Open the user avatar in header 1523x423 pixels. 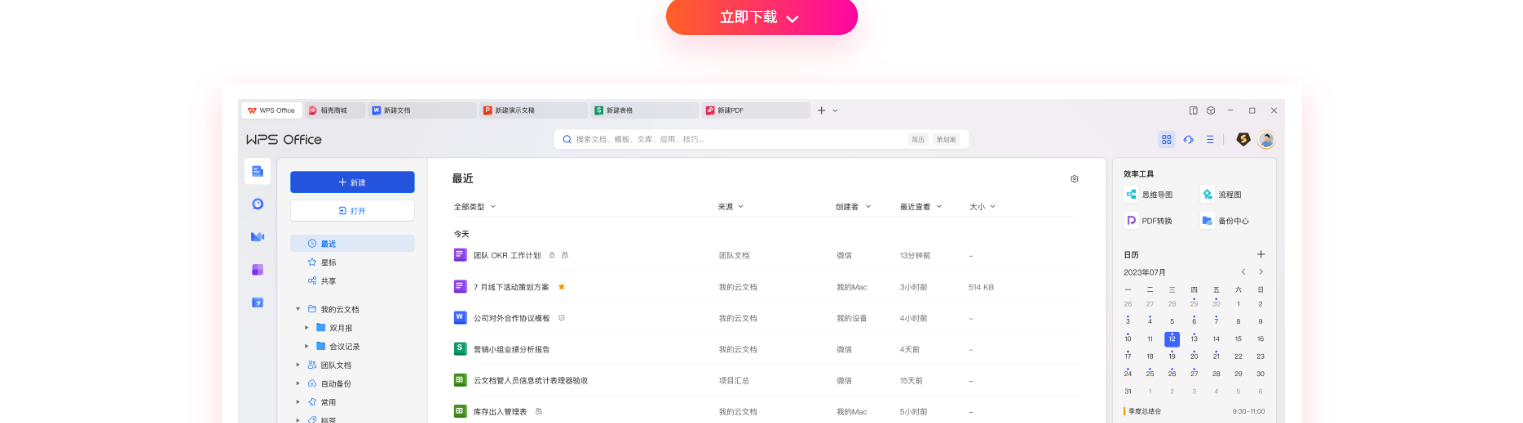tap(1266, 139)
